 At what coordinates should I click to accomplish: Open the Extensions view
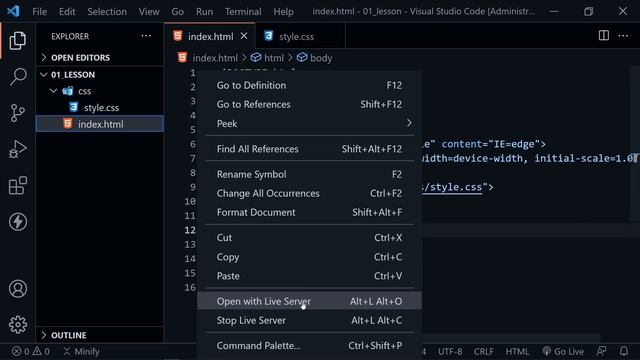coord(18,185)
